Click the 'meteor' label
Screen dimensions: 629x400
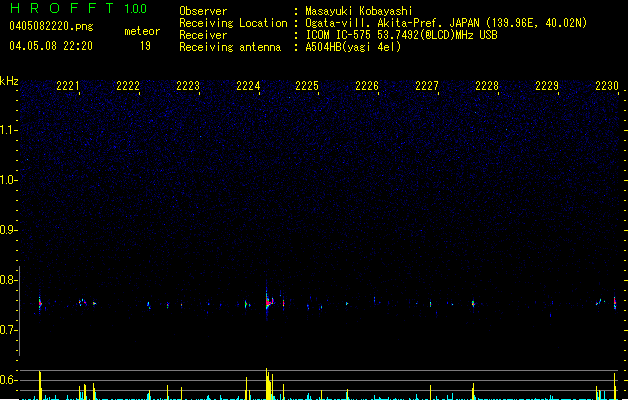point(142,31)
